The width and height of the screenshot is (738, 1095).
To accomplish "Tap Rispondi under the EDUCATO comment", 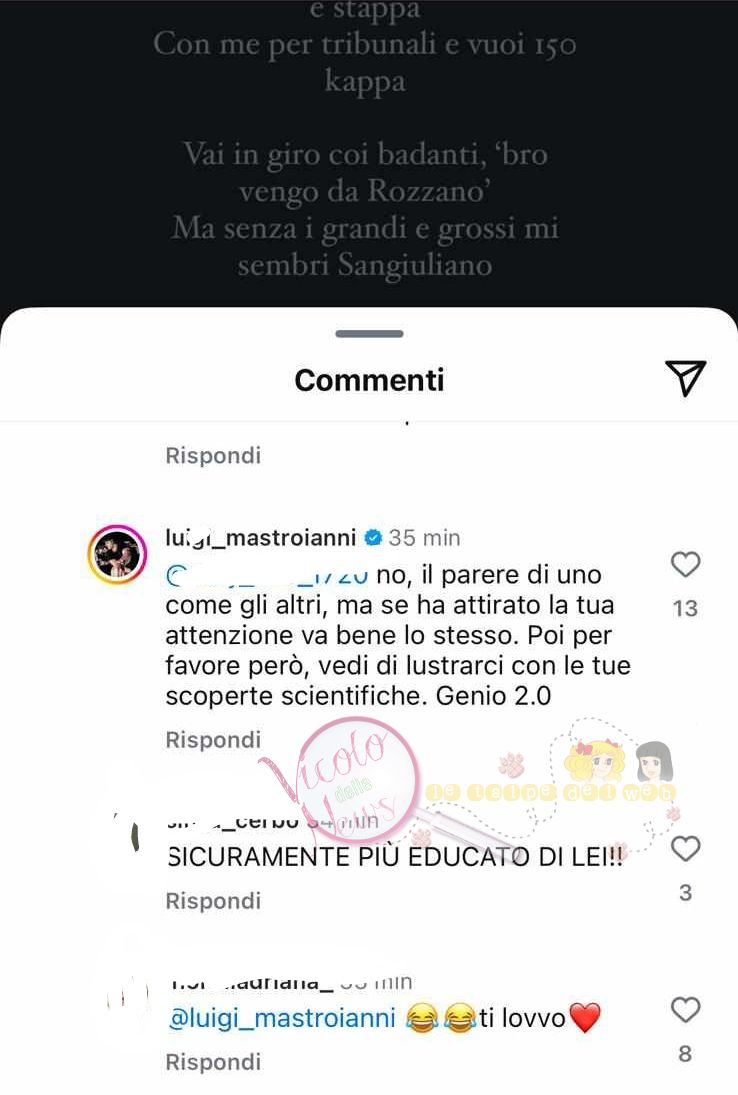I will [x=213, y=901].
